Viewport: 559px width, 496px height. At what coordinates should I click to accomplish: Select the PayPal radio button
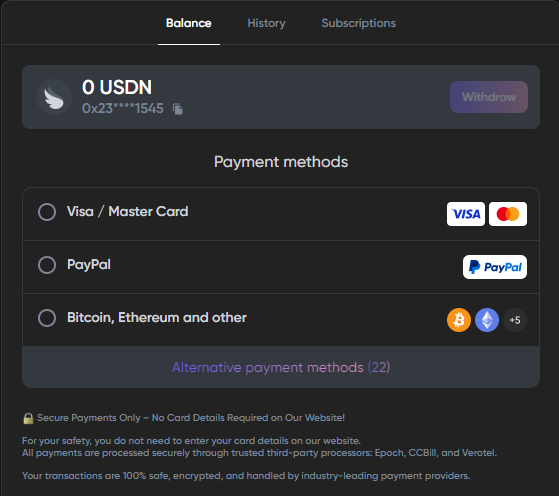[47, 265]
